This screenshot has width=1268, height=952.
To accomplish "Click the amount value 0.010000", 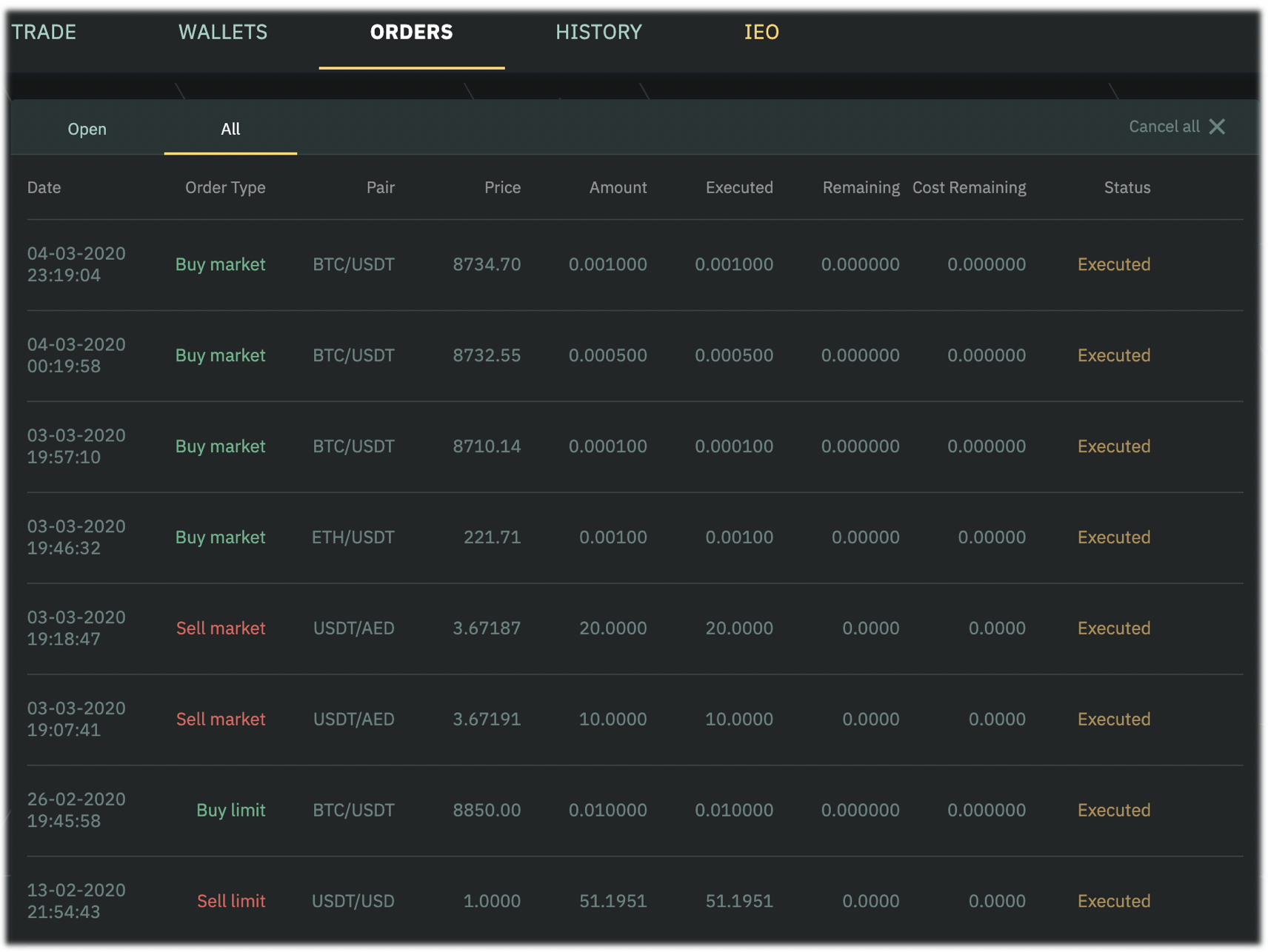I will pyautogui.click(x=607, y=810).
